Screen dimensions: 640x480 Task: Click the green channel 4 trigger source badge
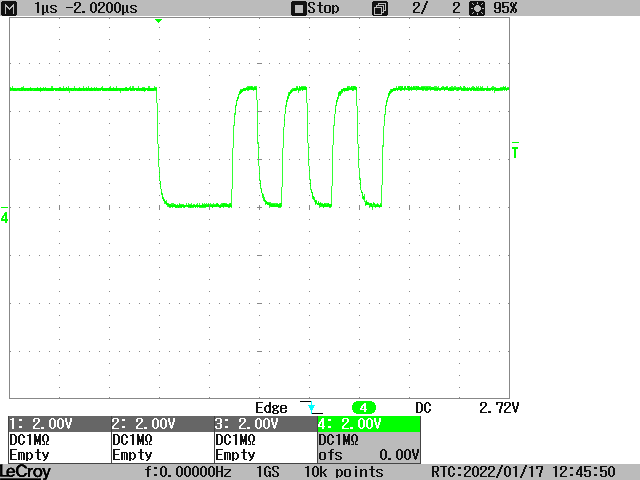363,408
